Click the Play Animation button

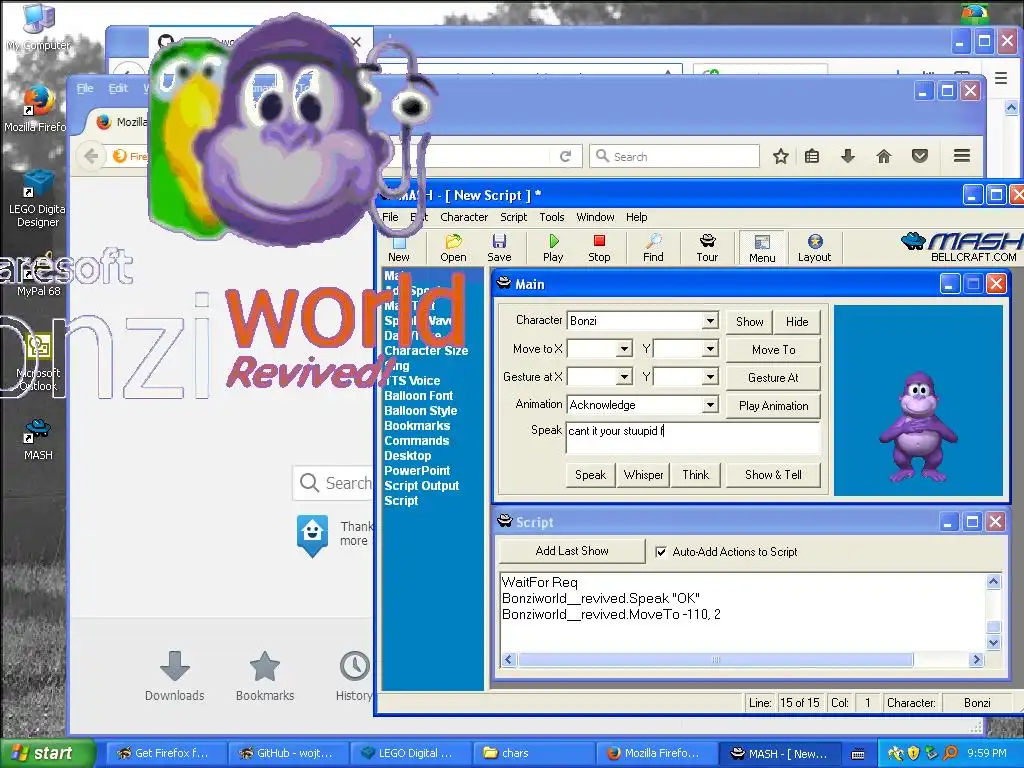click(x=773, y=406)
